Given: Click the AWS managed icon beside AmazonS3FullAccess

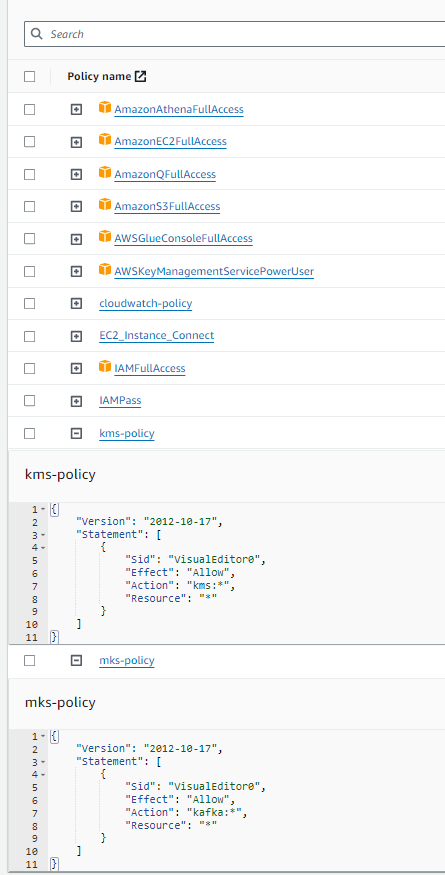Looking at the screenshot, I should pos(104,205).
